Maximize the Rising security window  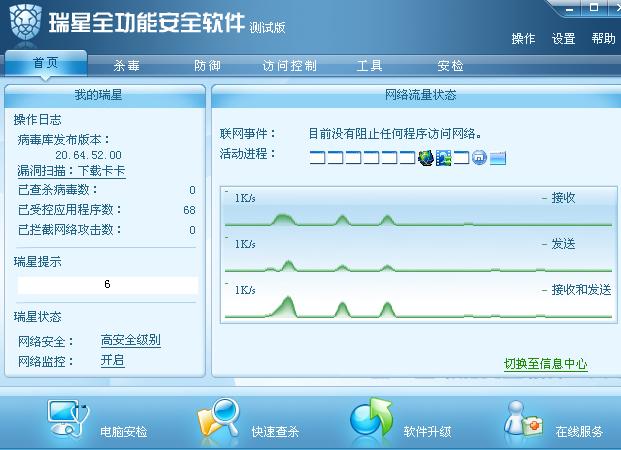[594, 7]
